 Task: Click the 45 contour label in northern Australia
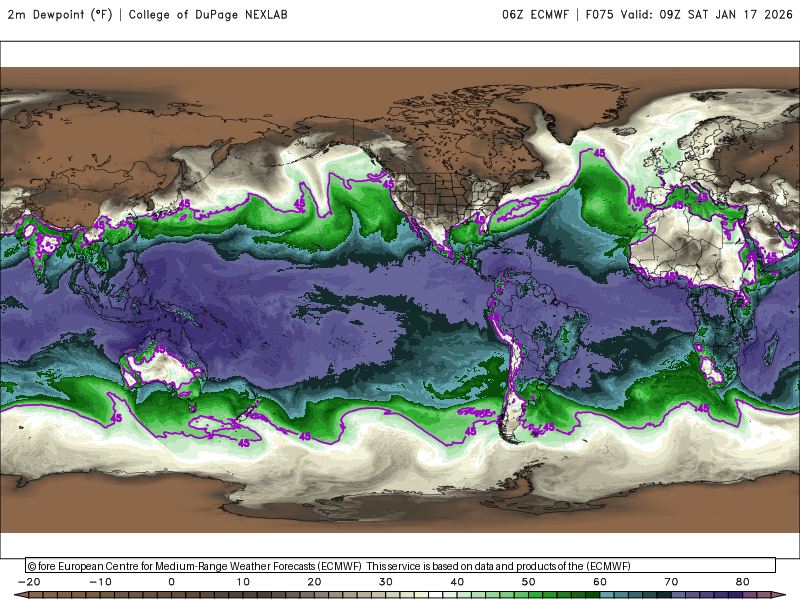pyautogui.click(x=160, y=349)
